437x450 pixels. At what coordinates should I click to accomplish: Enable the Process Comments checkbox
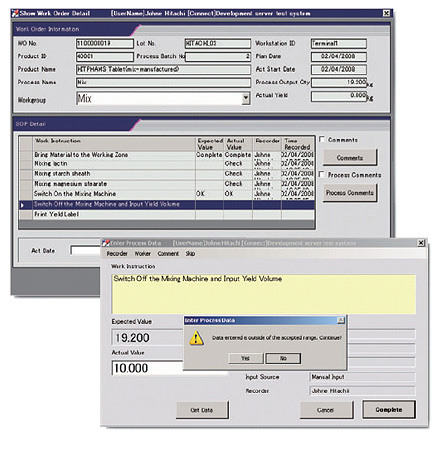click(x=322, y=174)
